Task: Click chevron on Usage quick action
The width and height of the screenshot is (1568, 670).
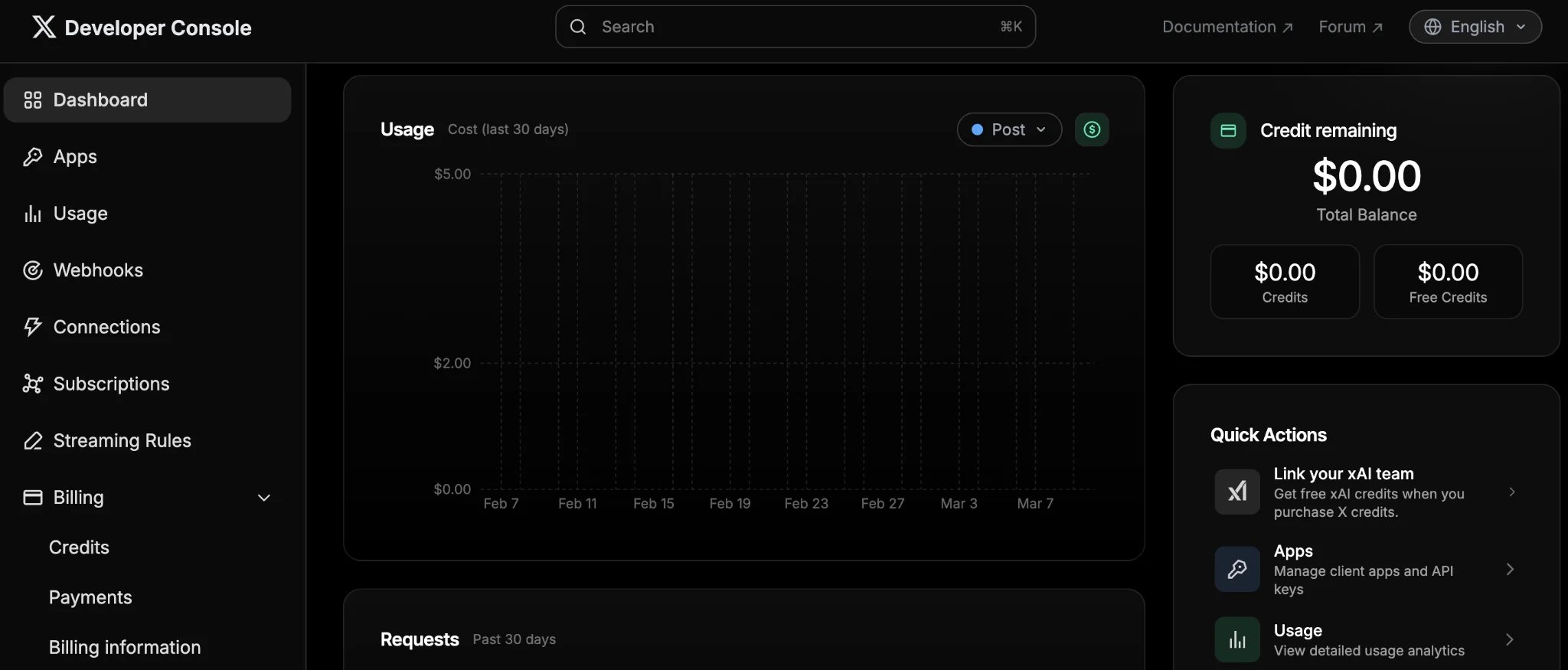Action: [1510, 639]
